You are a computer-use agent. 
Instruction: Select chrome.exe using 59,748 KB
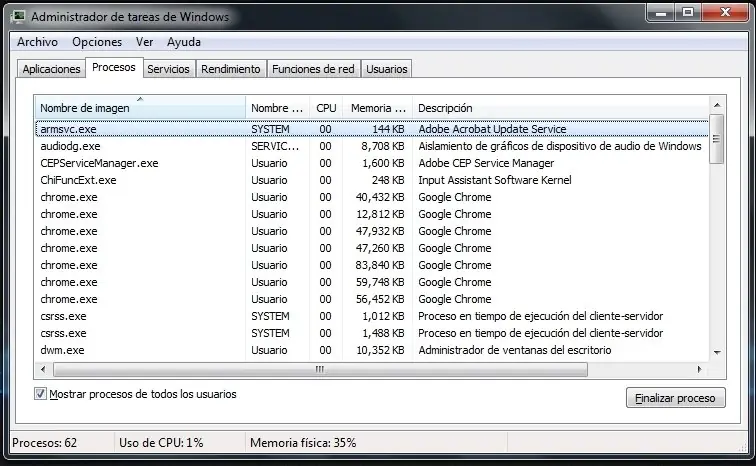point(372,282)
